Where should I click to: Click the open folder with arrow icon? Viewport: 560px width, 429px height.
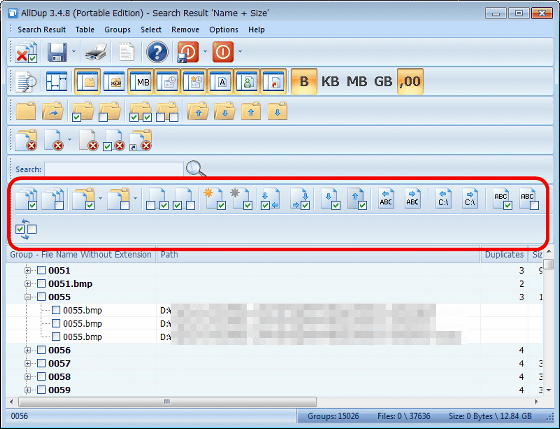click(x=52, y=111)
